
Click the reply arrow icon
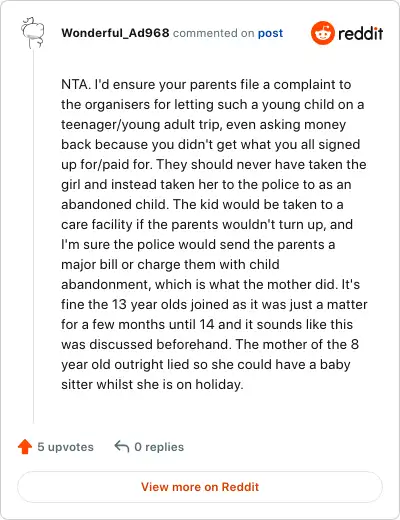click(x=122, y=446)
